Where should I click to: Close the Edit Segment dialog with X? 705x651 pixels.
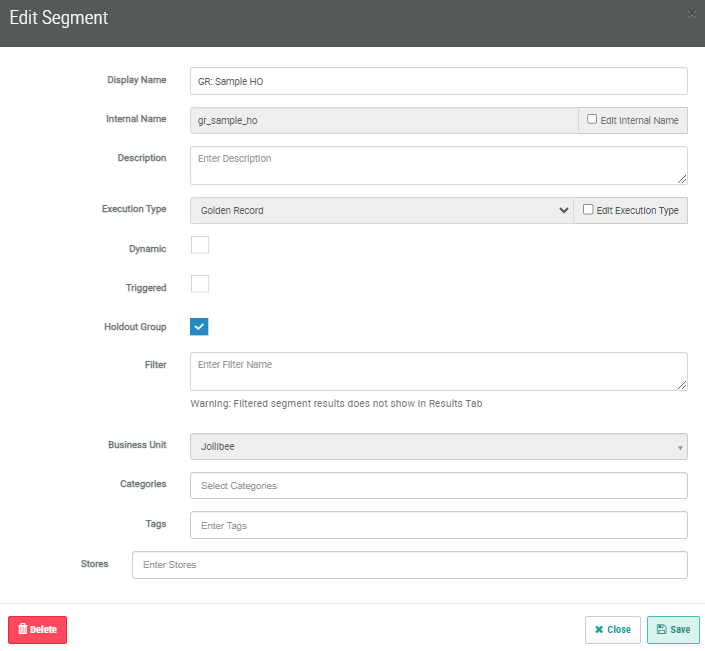(692, 14)
